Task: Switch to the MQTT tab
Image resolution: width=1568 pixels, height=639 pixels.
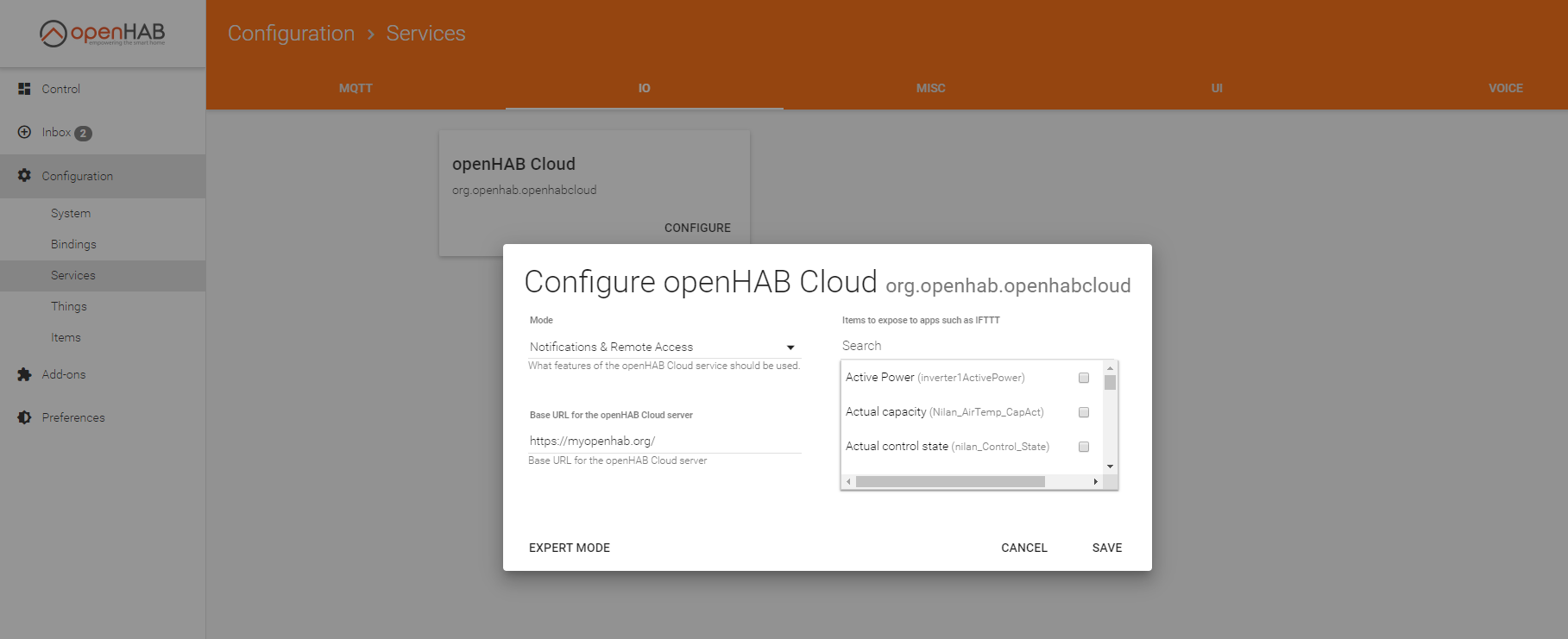Action: 356,88
